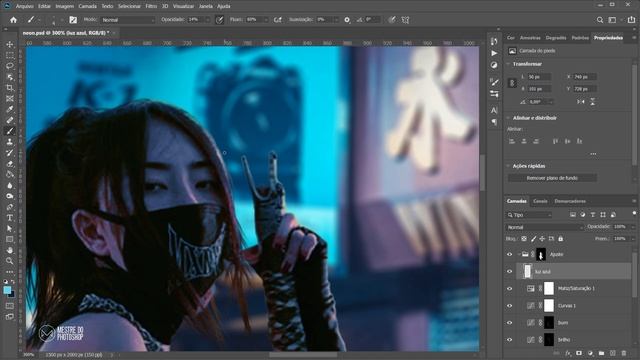The image size is (640, 360).
Task: Hide the Matiz/Saturação 1 layer
Action: (509, 289)
